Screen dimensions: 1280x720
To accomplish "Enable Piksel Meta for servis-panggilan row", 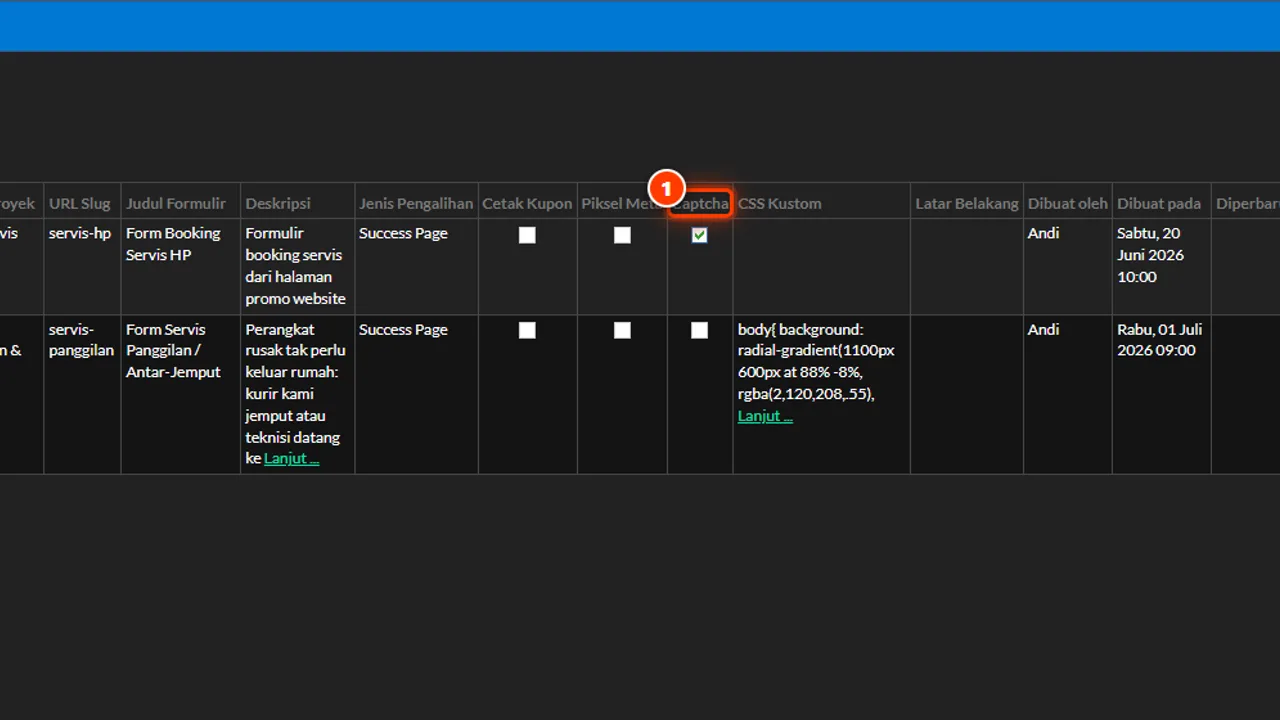I will [622, 330].
